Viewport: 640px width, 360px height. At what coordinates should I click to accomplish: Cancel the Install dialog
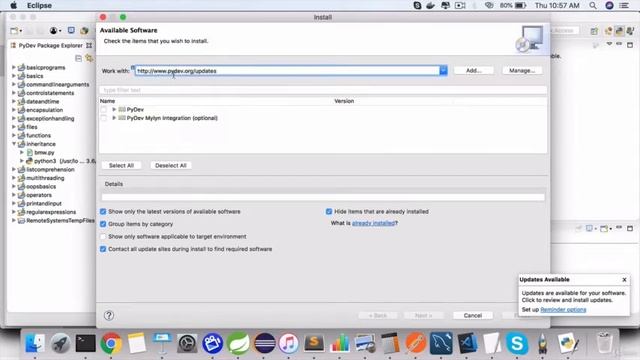coord(473,316)
